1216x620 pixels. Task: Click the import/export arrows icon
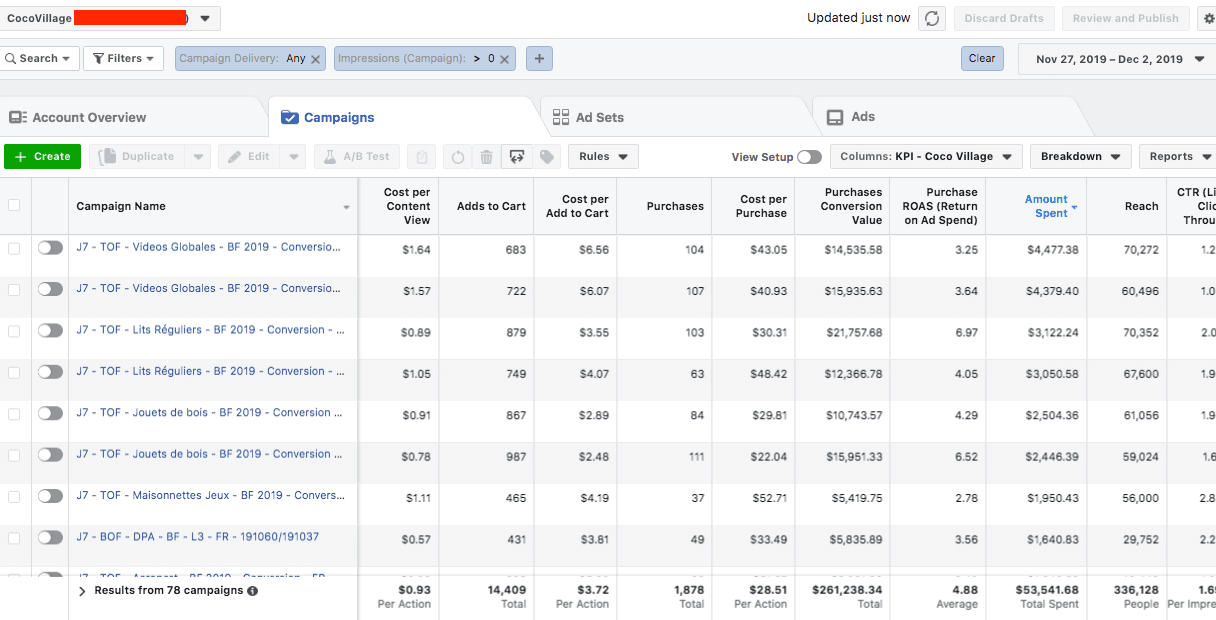pos(517,157)
